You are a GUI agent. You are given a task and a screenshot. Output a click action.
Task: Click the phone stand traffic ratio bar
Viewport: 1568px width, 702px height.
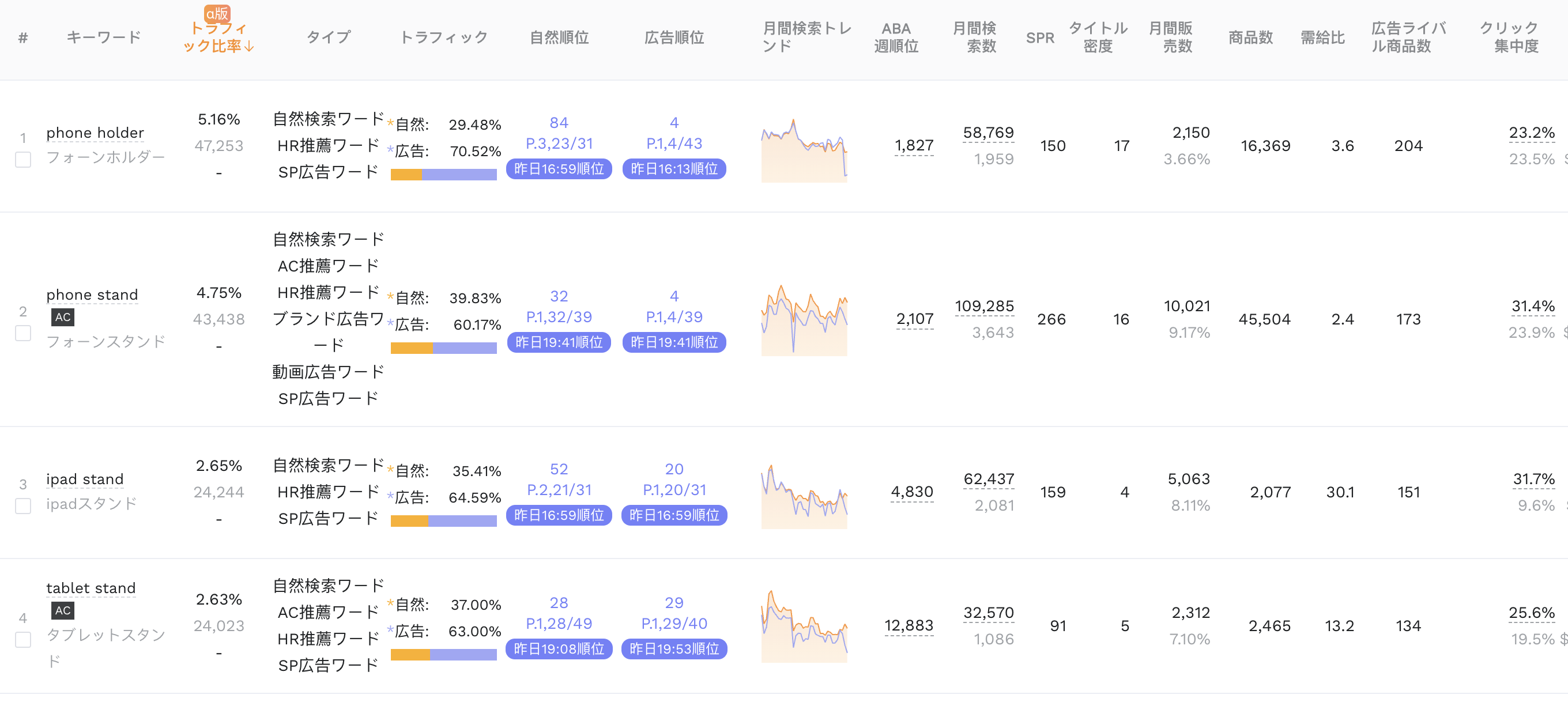tap(444, 349)
